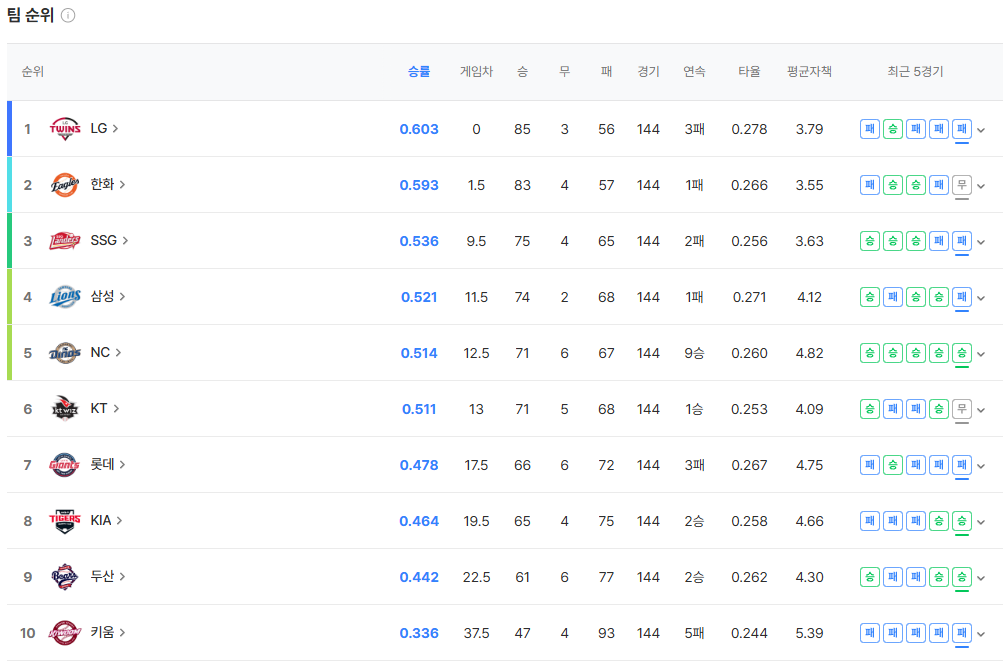Expand recent games details for 롯데
The image size is (1003, 662).
pos(981,466)
